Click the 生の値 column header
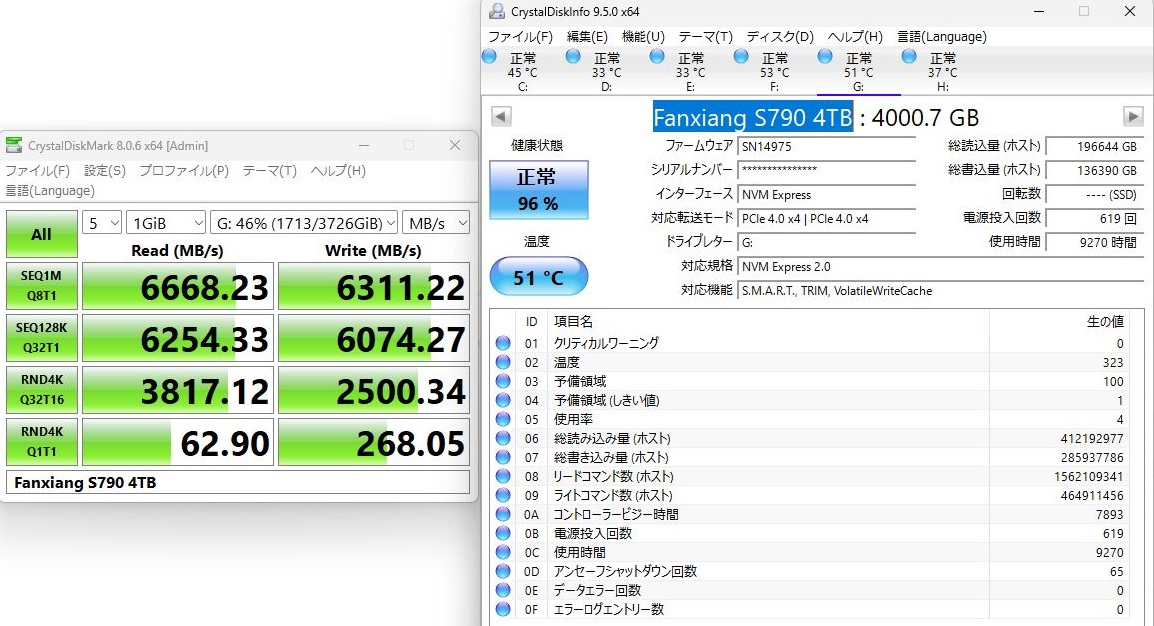This screenshot has height=626, width=1154. pos(1105,321)
